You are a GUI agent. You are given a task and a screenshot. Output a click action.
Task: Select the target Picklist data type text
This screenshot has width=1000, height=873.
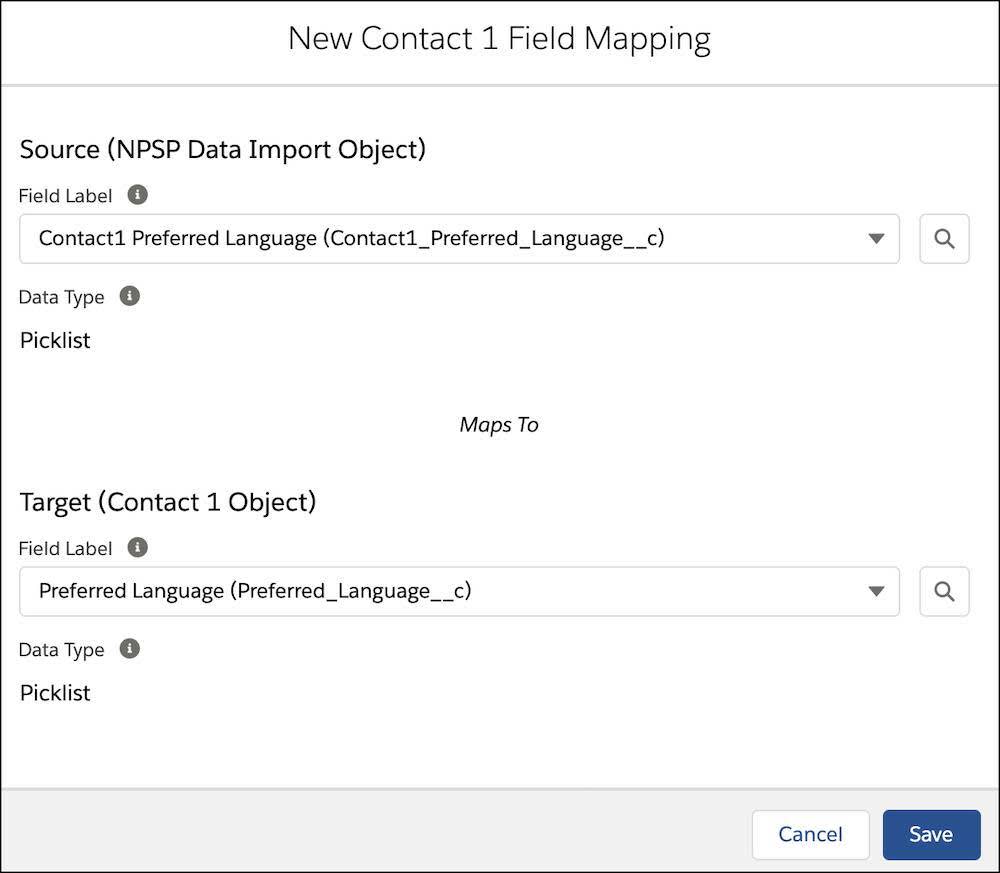[x=55, y=693]
